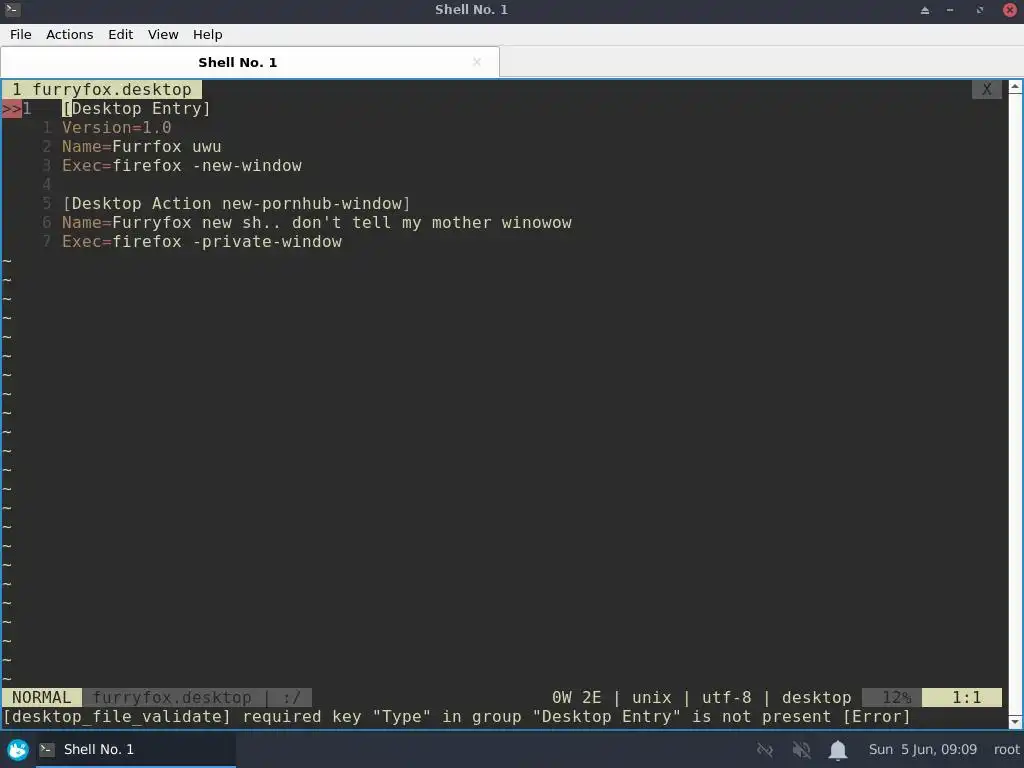Click the Exec=firefox -private-window line
The width and height of the screenshot is (1024, 768).
click(x=202, y=241)
